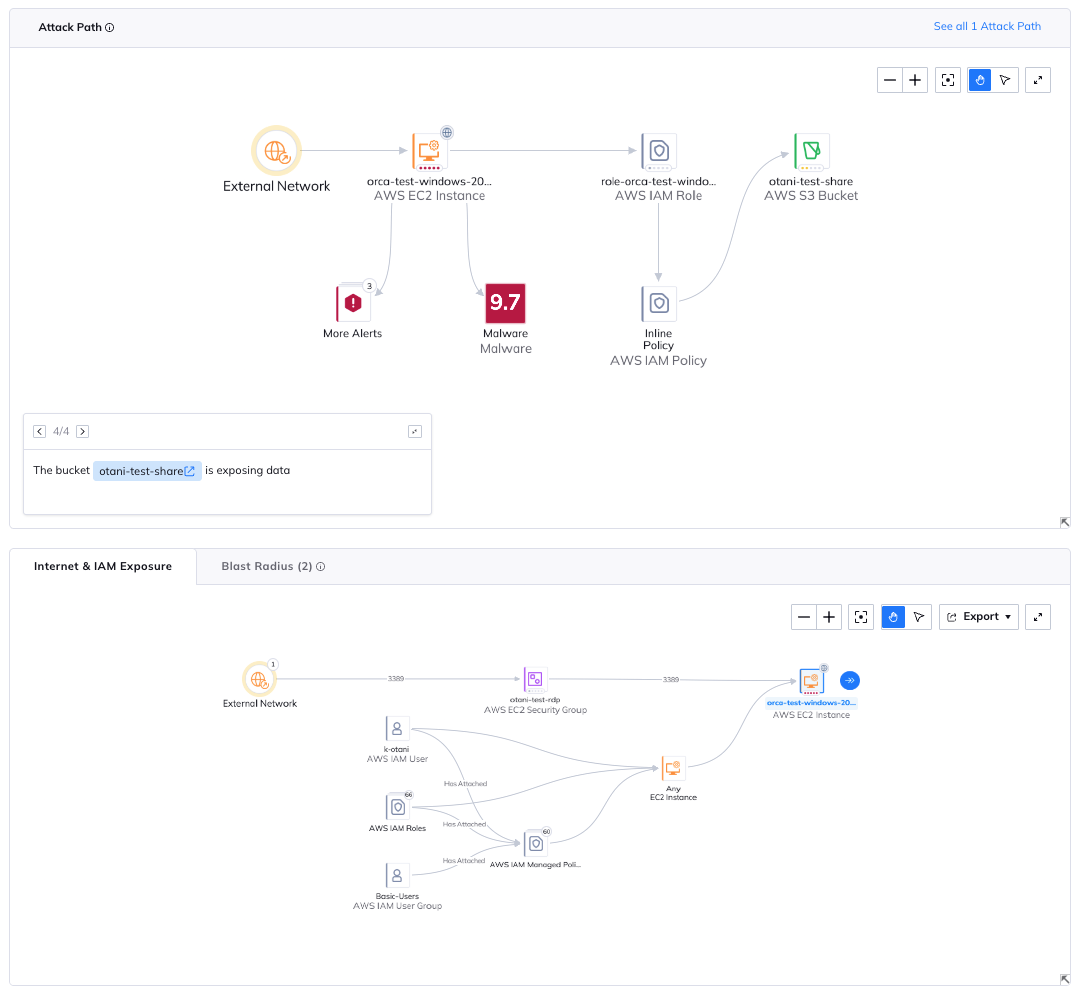Screen dimensions: 1080x995
Task: Fit exposure graph to view
Action: pyautogui.click(x=861, y=617)
